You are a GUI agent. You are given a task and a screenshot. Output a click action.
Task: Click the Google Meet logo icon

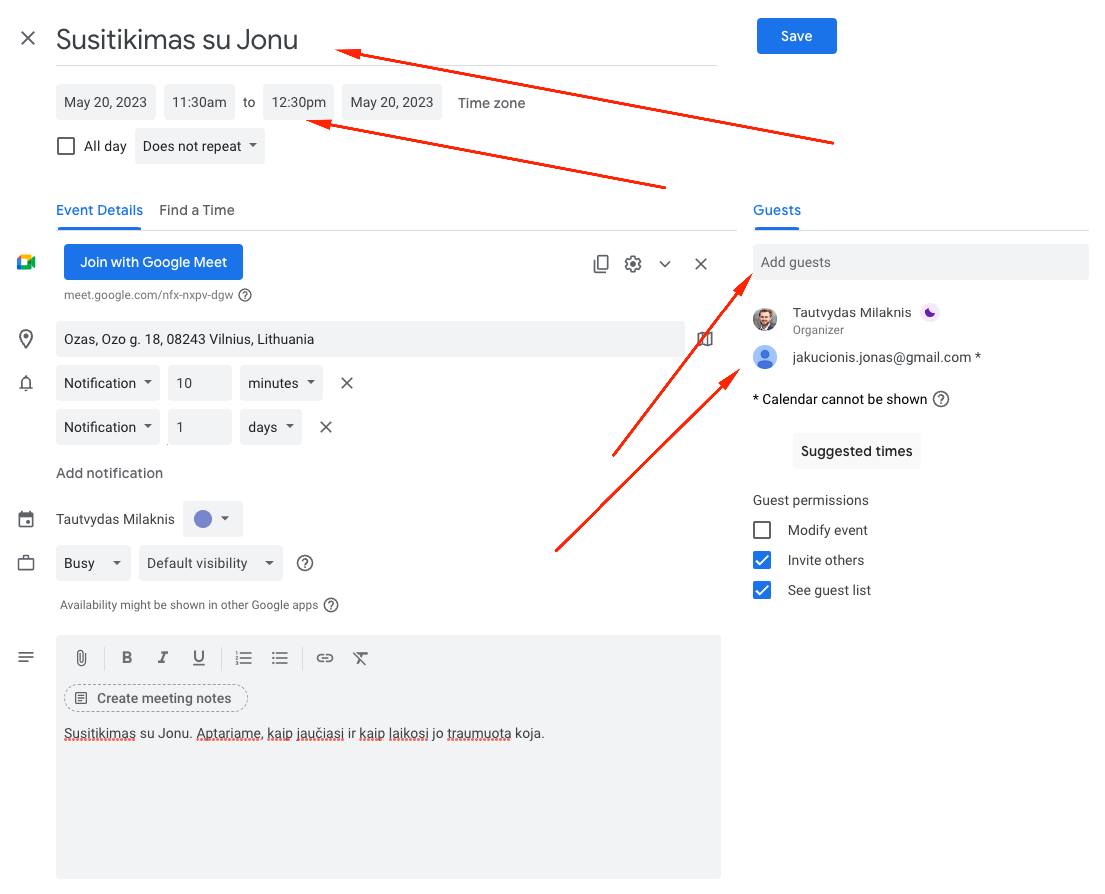(x=26, y=262)
